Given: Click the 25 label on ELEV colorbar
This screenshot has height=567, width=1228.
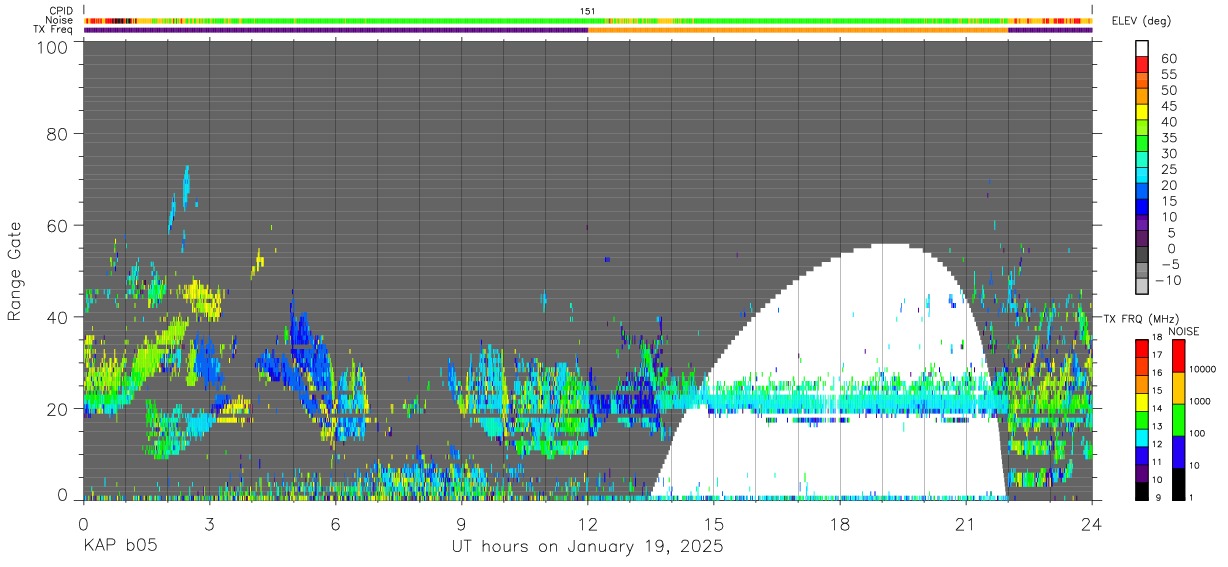Looking at the screenshot, I should [x=1167, y=170].
